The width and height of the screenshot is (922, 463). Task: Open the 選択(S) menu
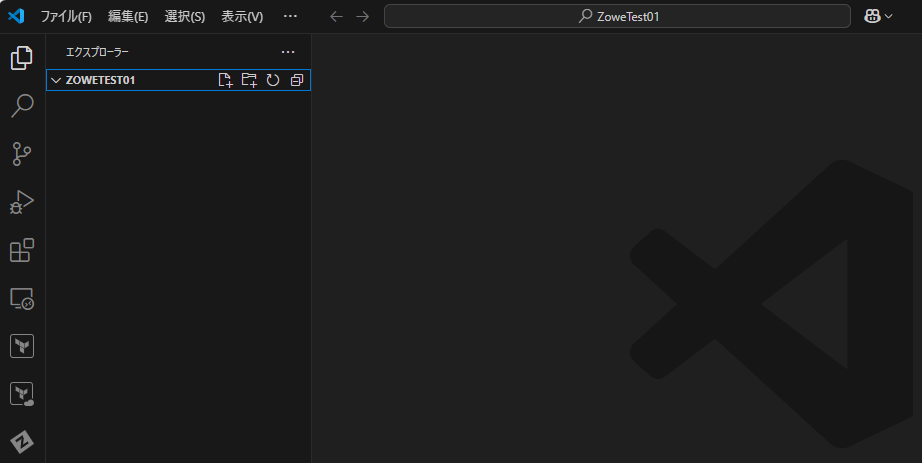185,16
